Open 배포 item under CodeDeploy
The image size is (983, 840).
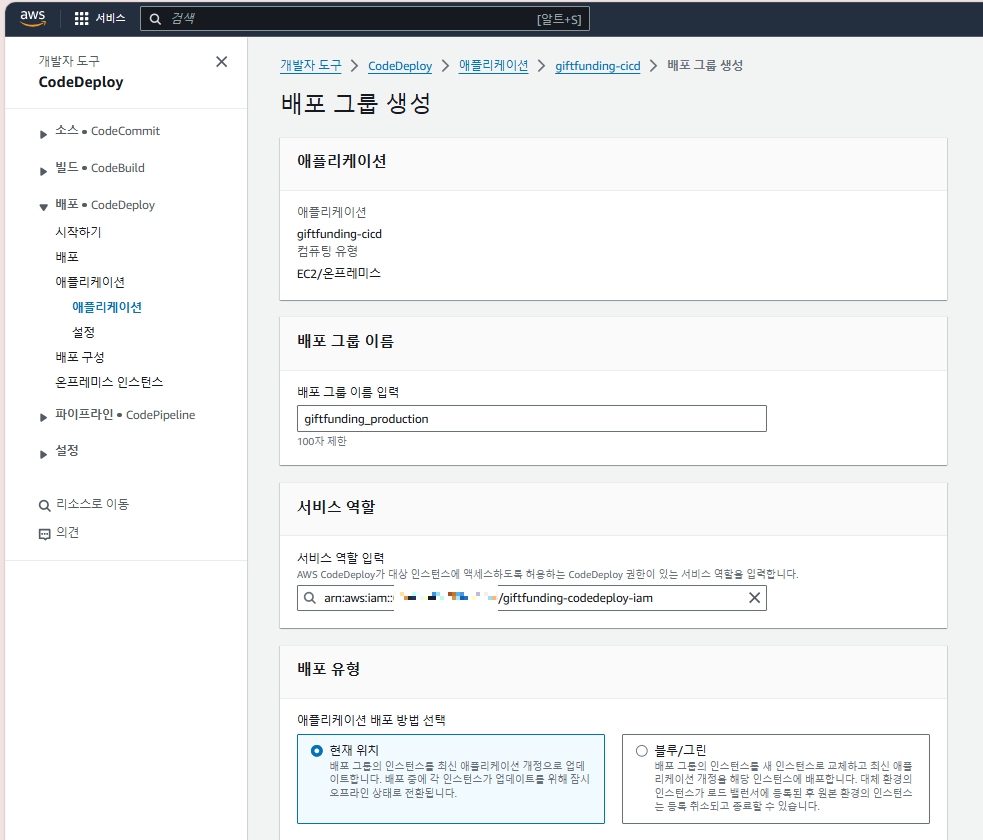67,257
